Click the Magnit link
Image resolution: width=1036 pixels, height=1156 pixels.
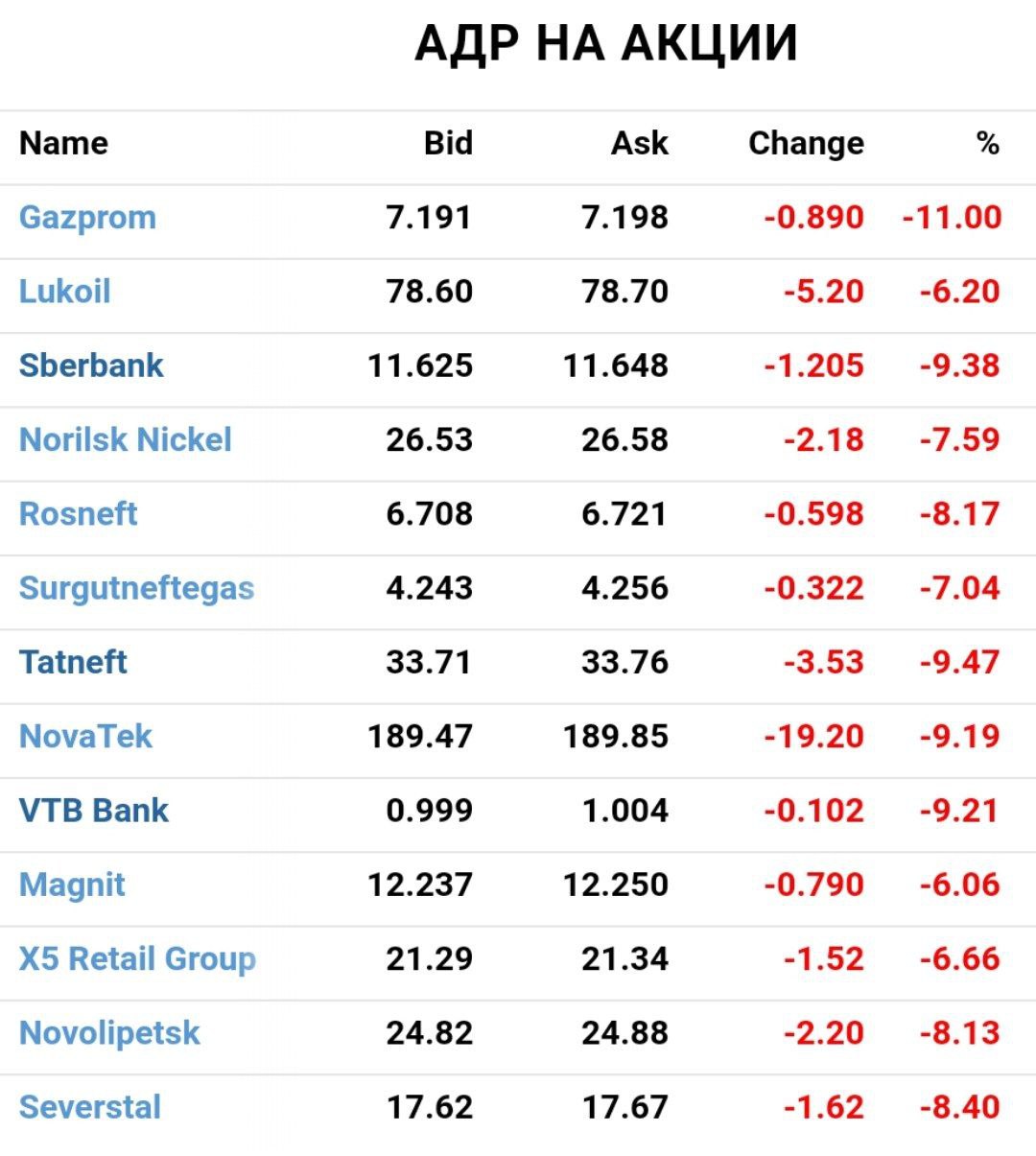point(72,885)
